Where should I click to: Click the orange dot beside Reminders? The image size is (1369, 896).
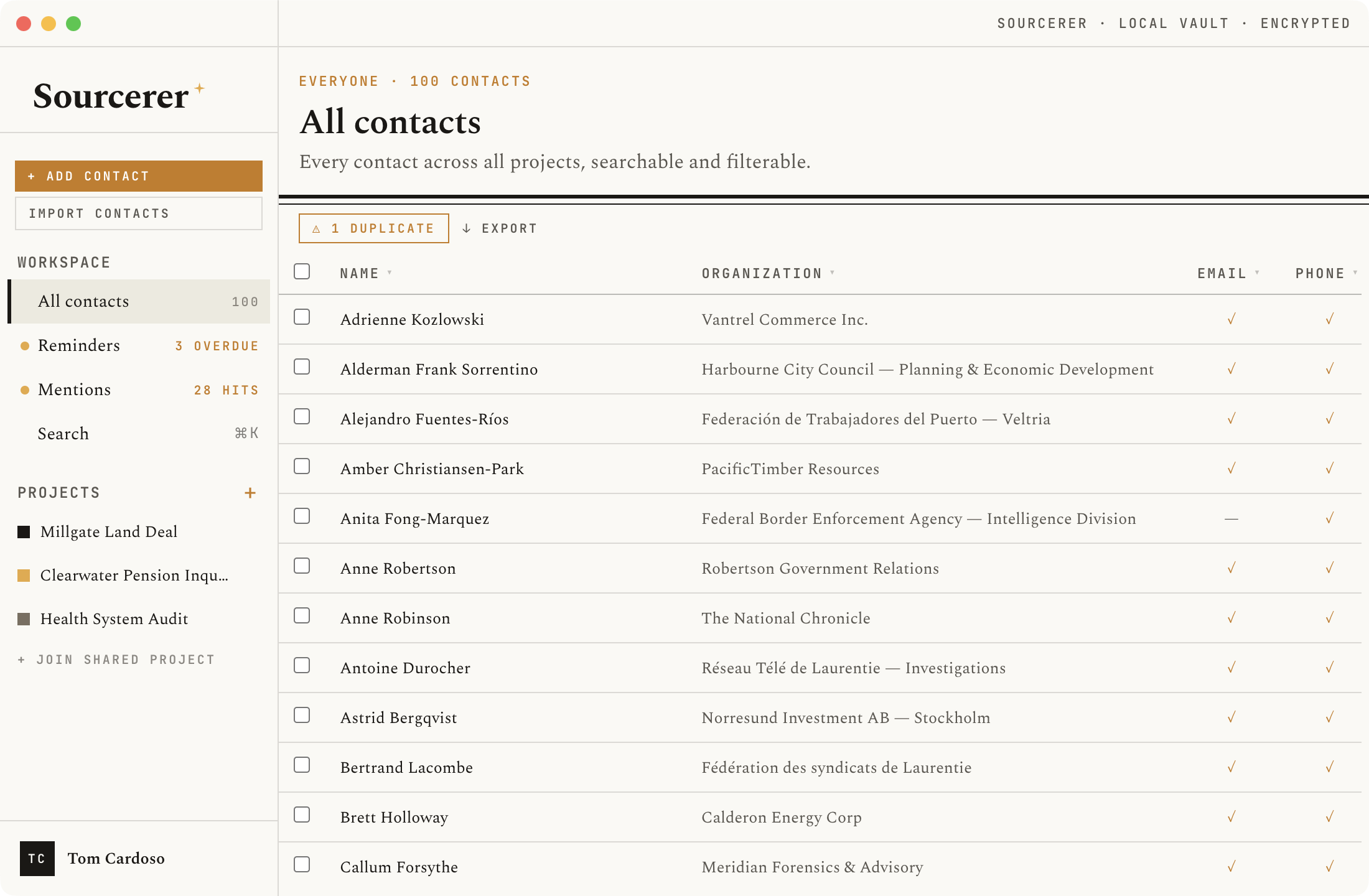tap(25, 346)
